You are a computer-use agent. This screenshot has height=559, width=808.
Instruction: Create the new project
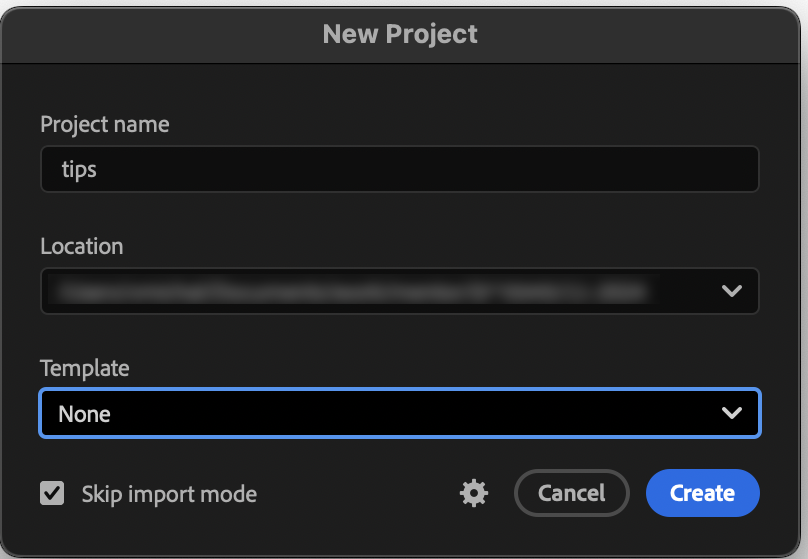702,493
